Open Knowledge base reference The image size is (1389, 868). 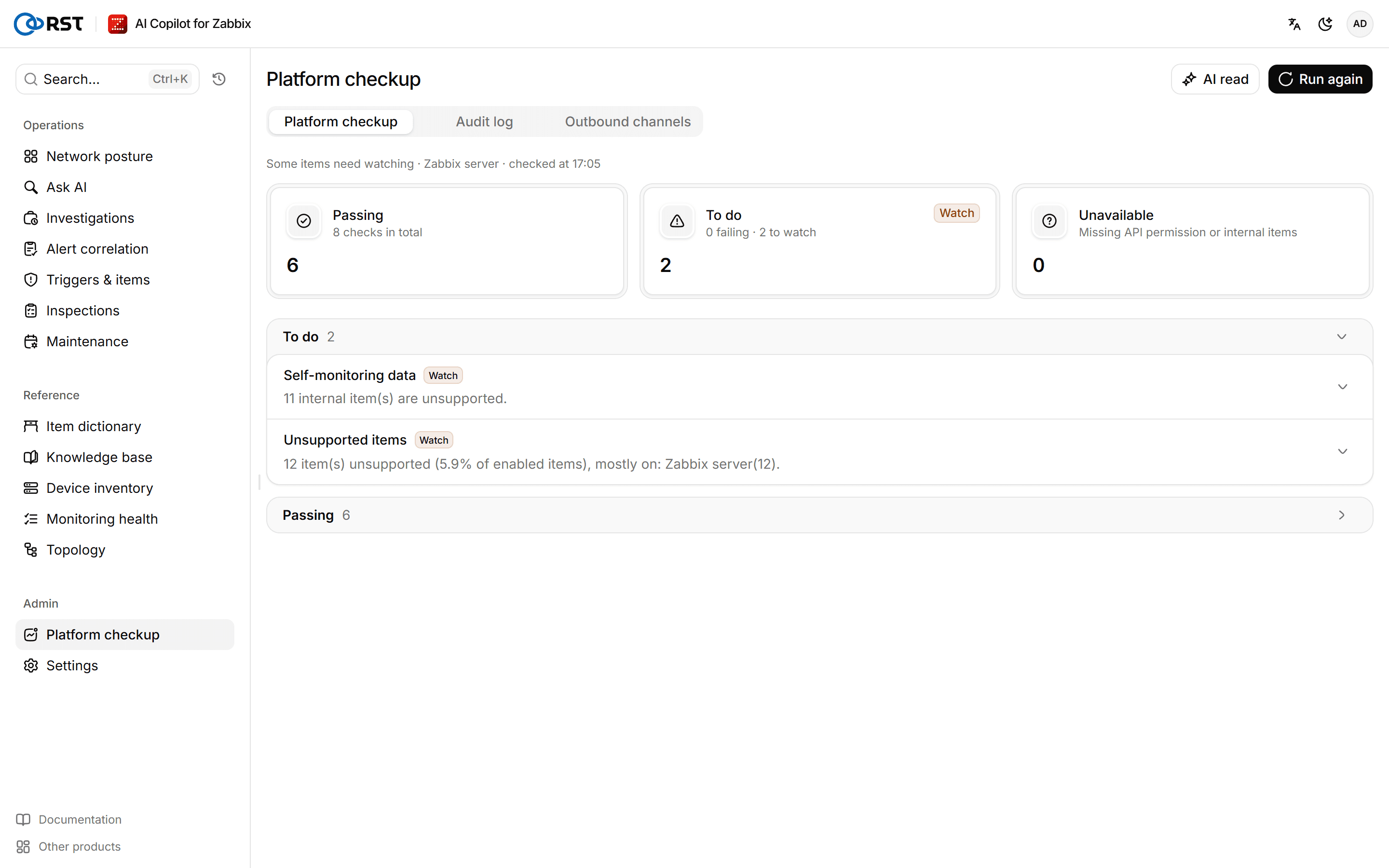(125, 457)
